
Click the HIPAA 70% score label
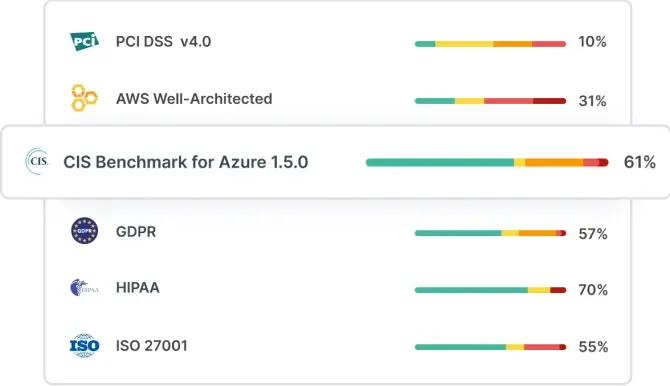click(x=593, y=290)
